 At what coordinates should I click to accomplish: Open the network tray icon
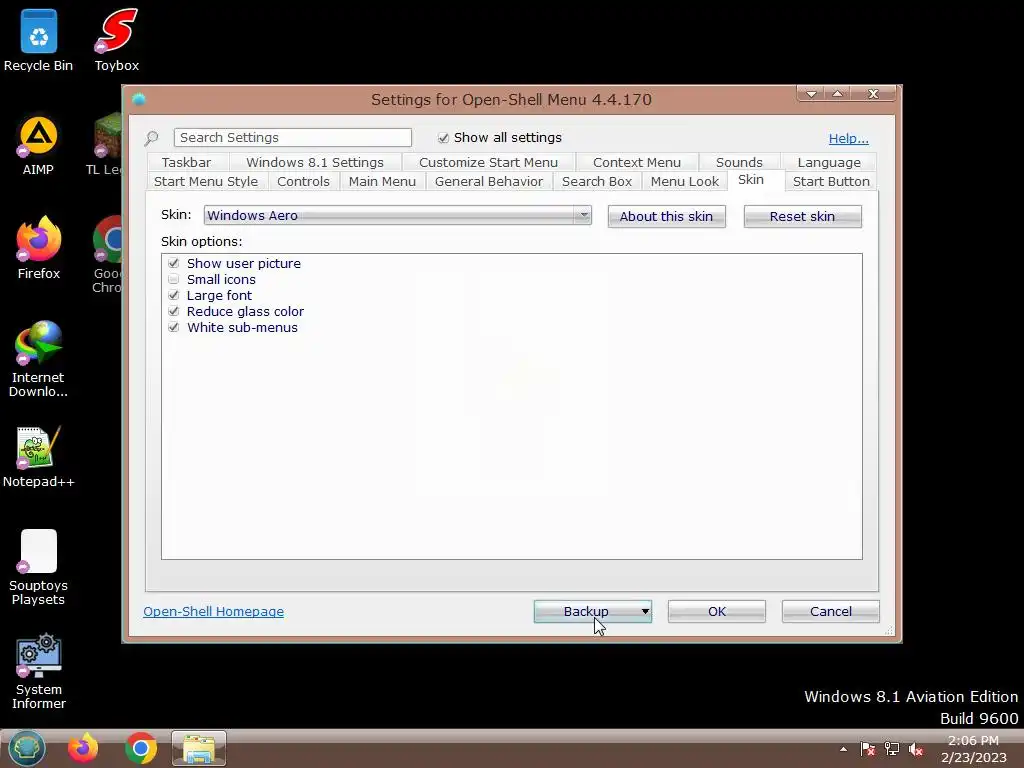(x=891, y=749)
